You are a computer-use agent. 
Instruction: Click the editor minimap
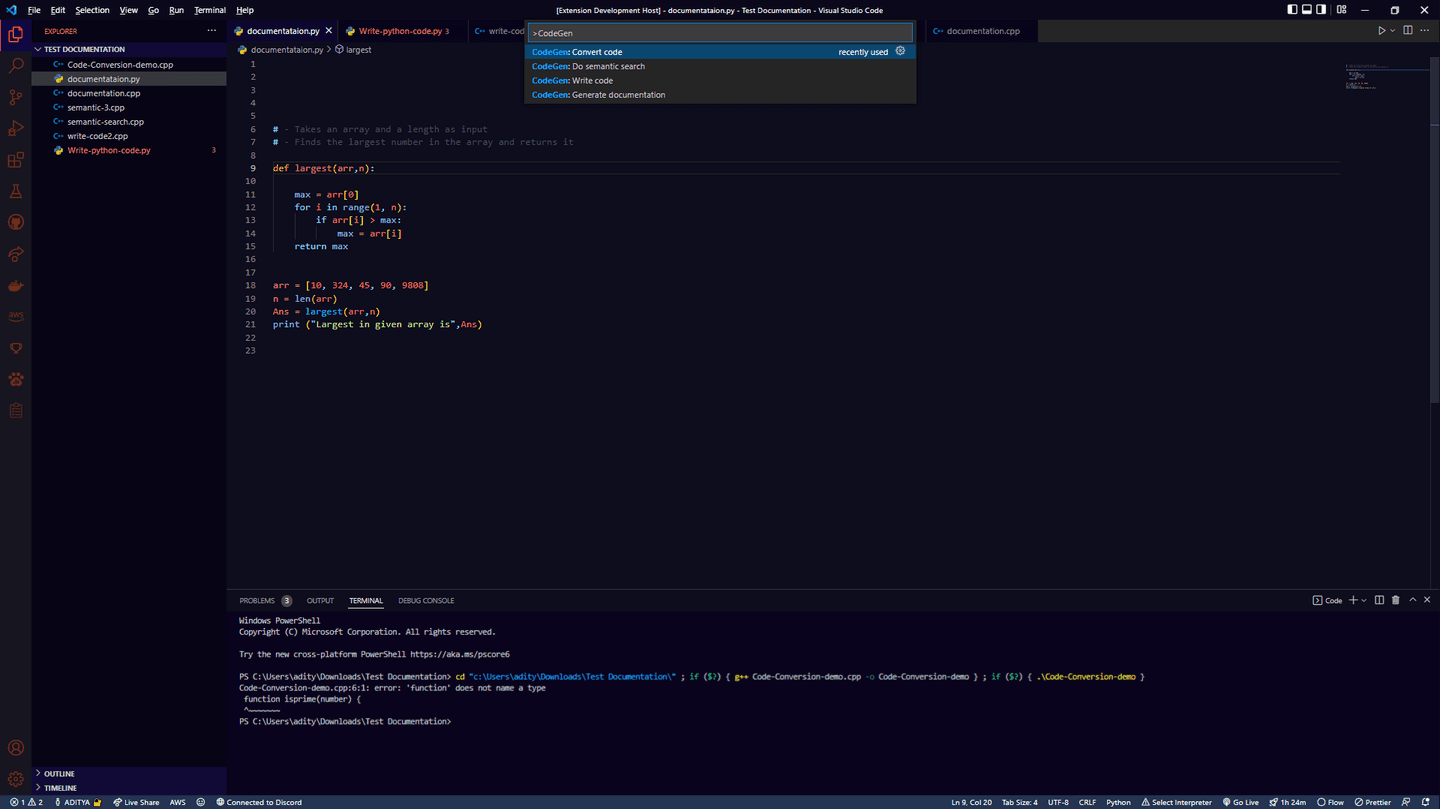[1385, 78]
